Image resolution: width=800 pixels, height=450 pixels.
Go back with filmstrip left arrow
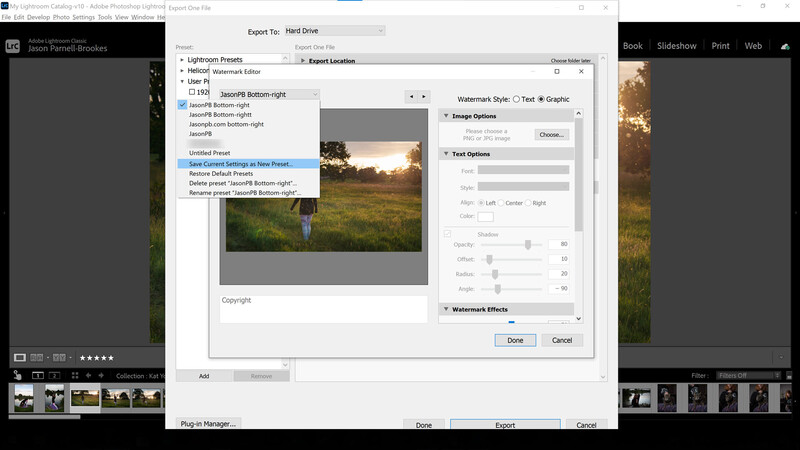(88, 376)
